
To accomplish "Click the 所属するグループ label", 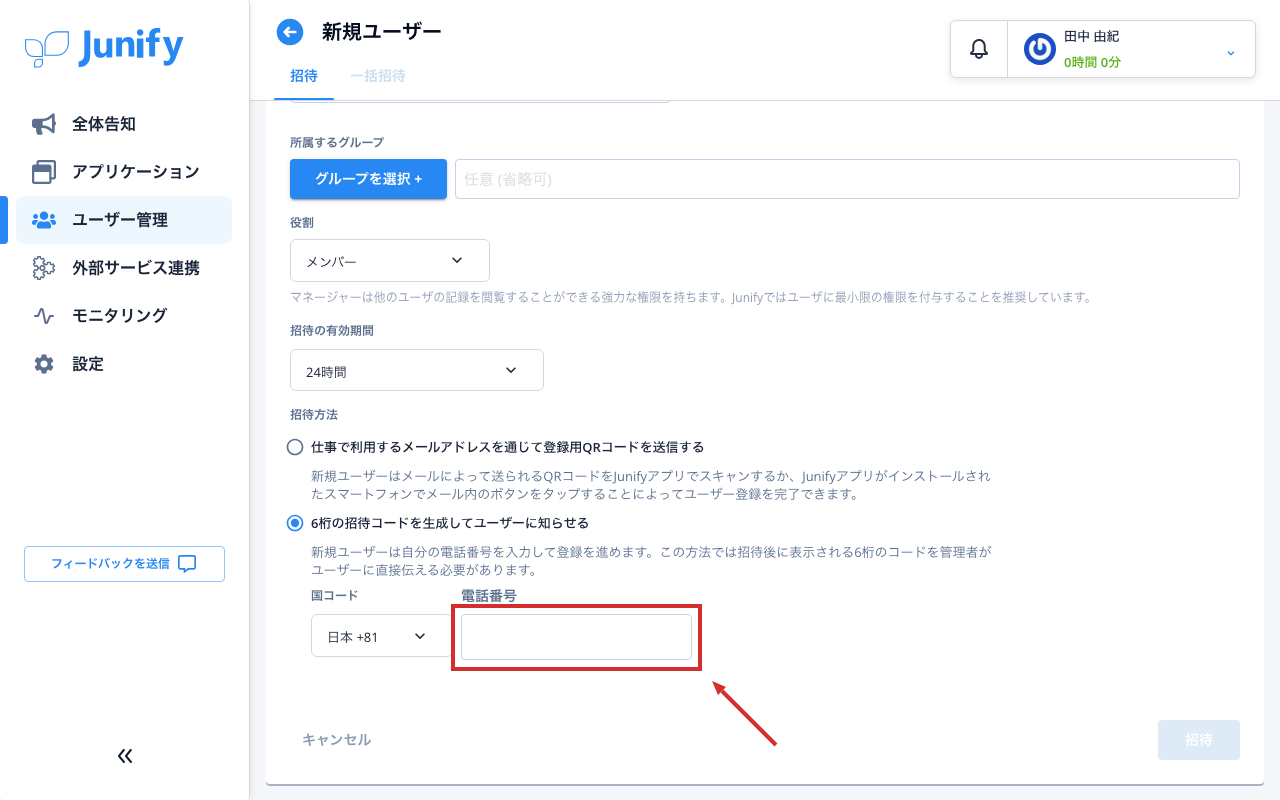I will pos(337,142).
